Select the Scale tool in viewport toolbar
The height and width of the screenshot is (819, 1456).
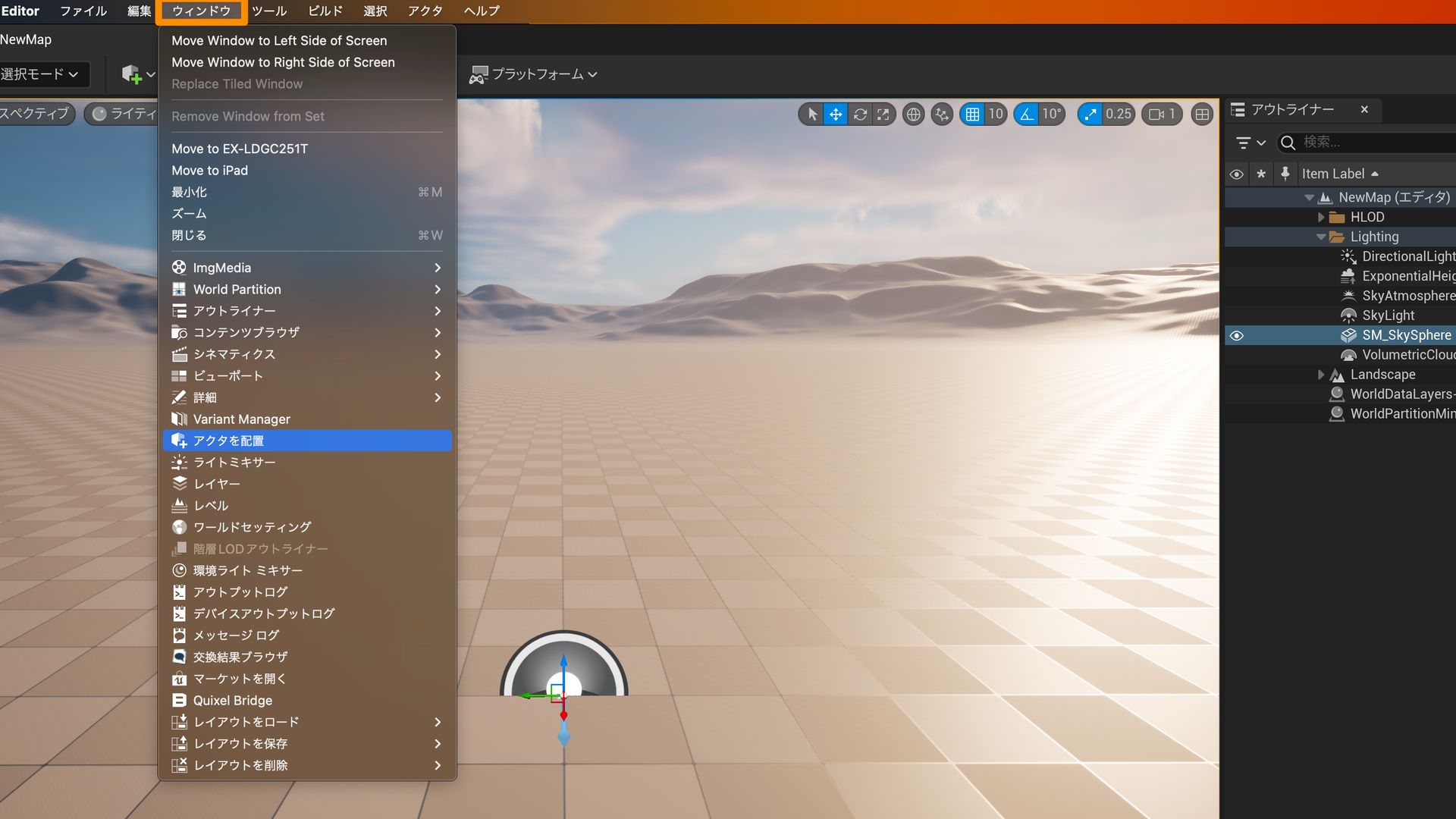pos(883,114)
